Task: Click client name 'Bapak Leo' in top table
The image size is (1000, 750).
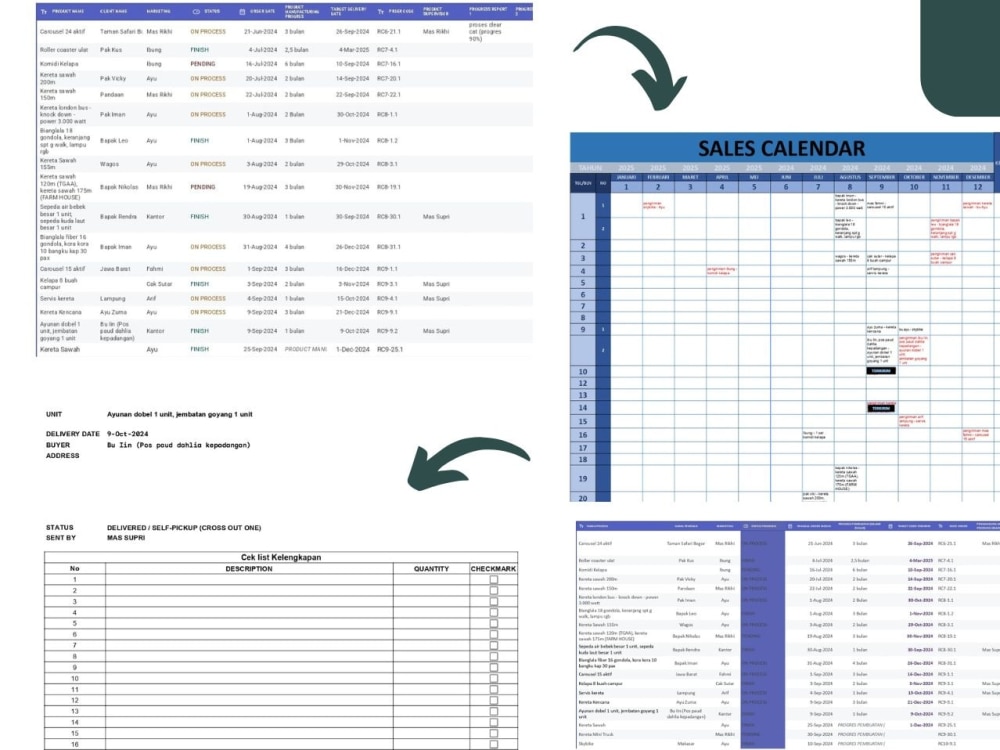Action: coord(114,140)
